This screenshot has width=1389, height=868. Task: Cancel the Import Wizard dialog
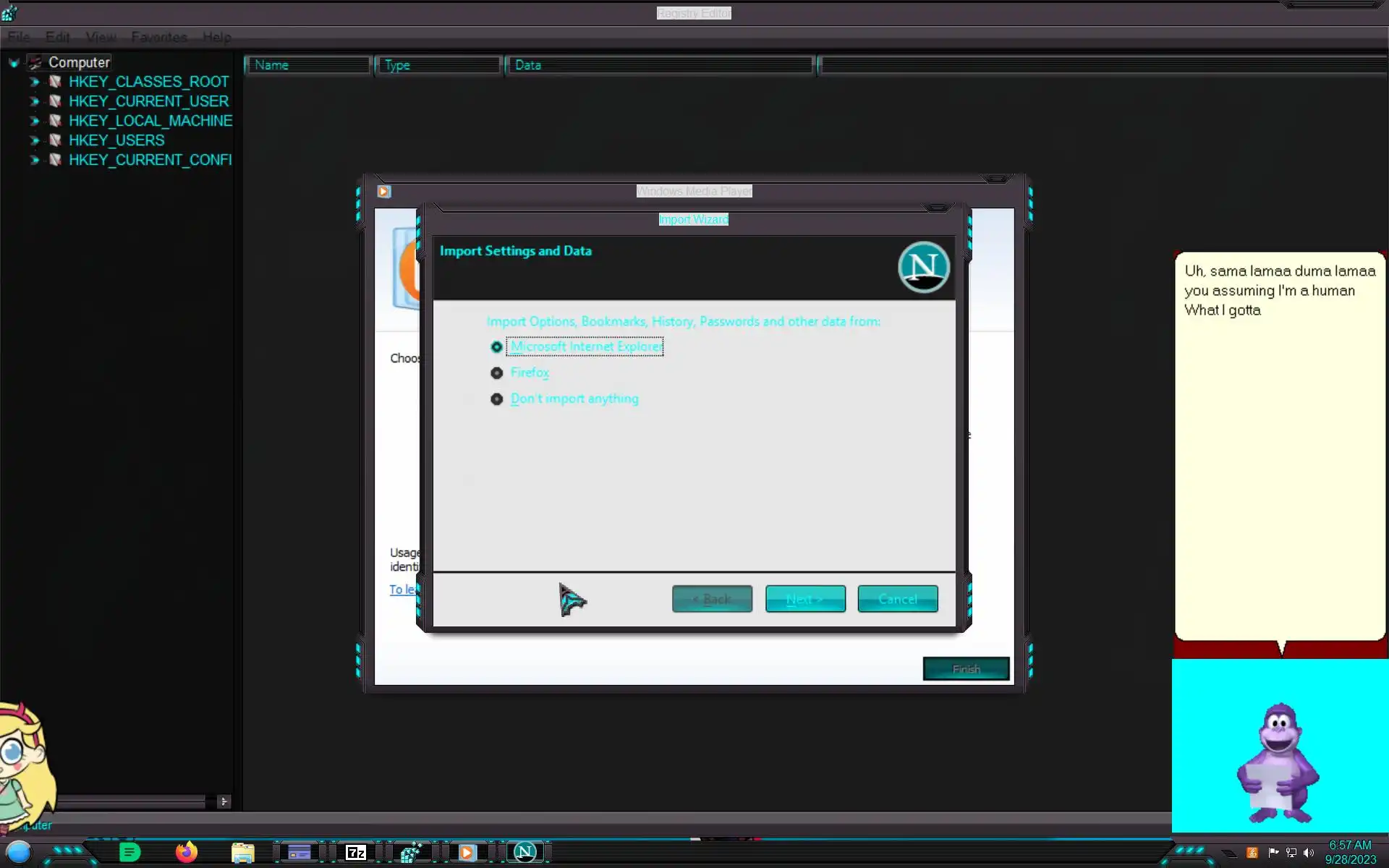(x=897, y=599)
